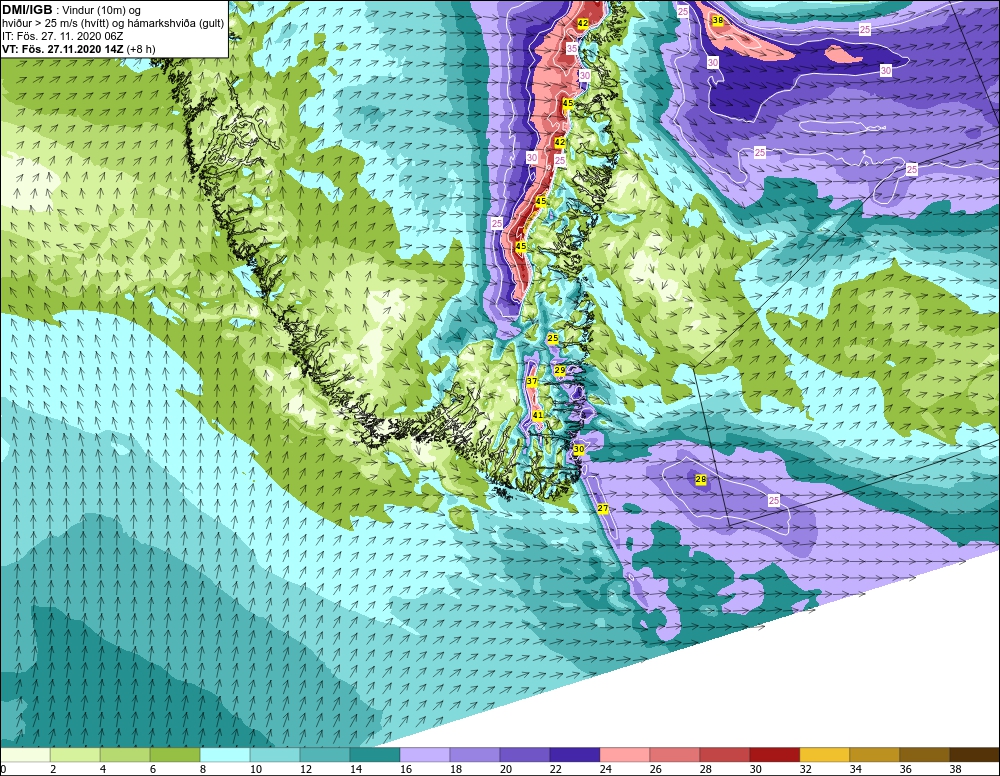Pick the medium teal 12–14 legend swatch
Screen dimensions: 1000x776
[x=325, y=755]
